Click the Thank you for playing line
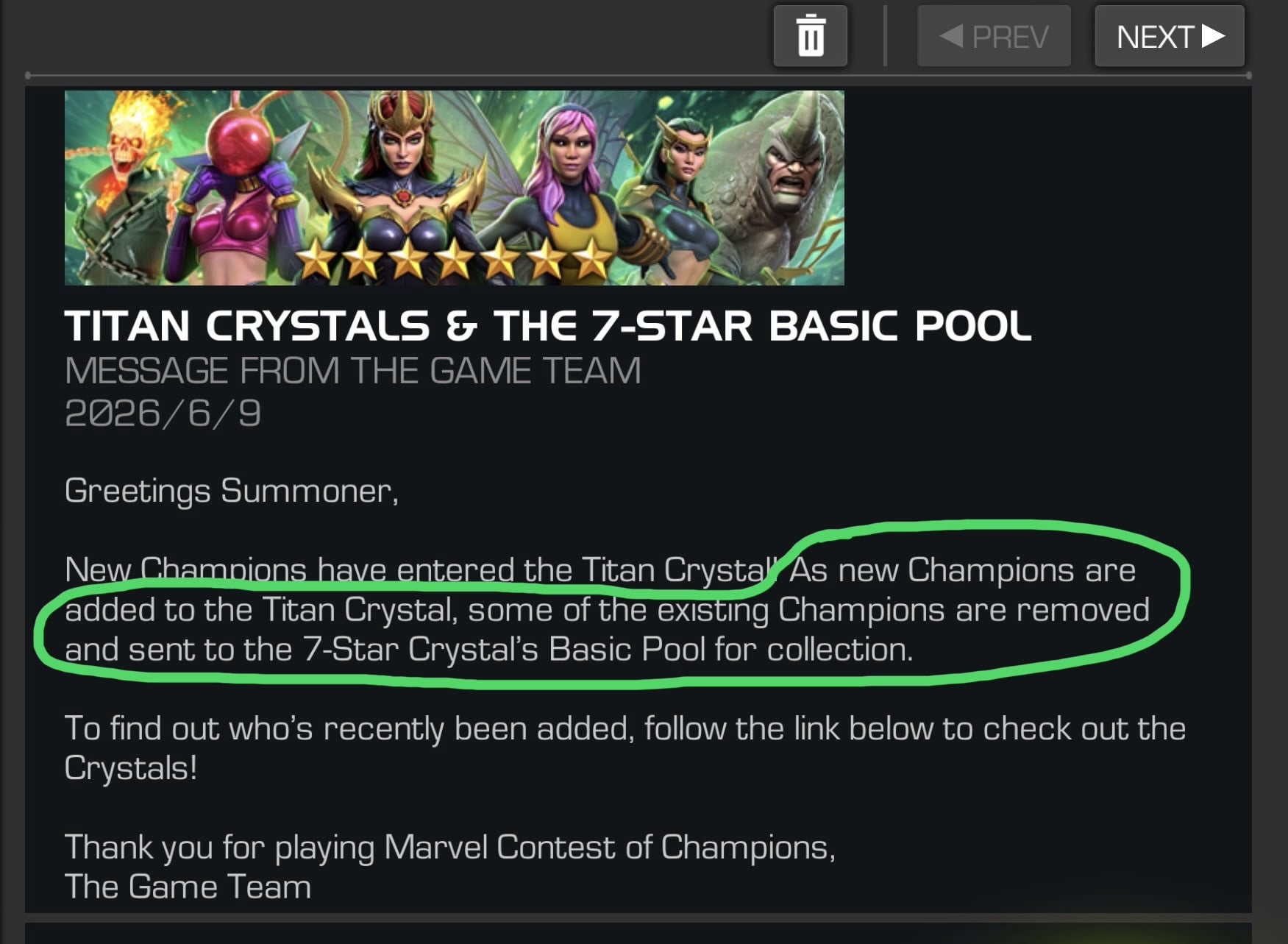This screenshot has height=944, width=1288. 450,848
